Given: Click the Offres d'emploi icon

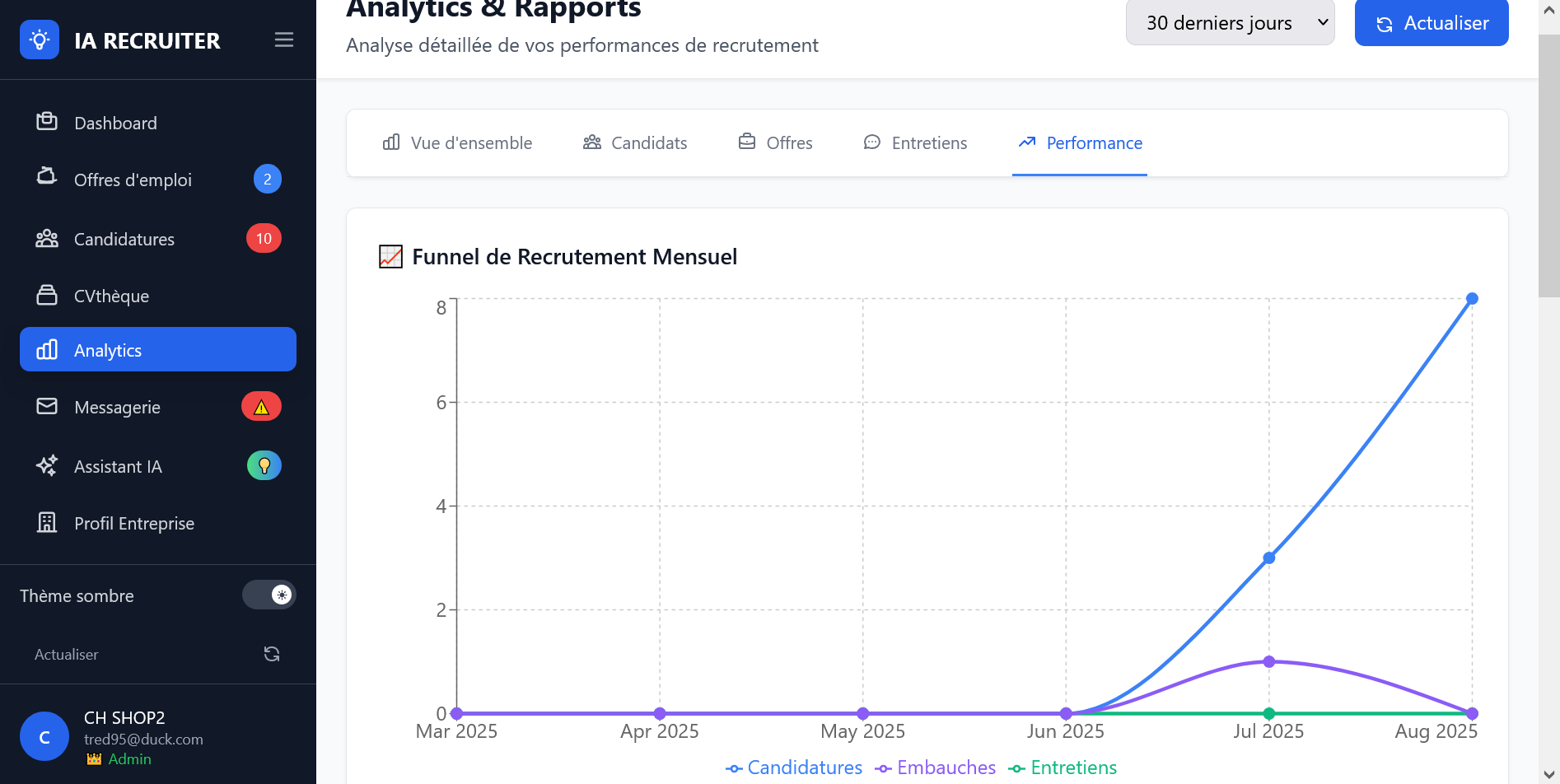Looking at the screenshot, I should (47, 176).
